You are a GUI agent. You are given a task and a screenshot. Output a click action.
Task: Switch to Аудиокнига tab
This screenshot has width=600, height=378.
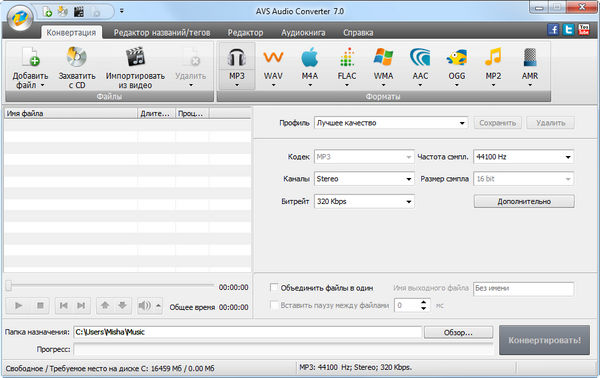[303, 33]
